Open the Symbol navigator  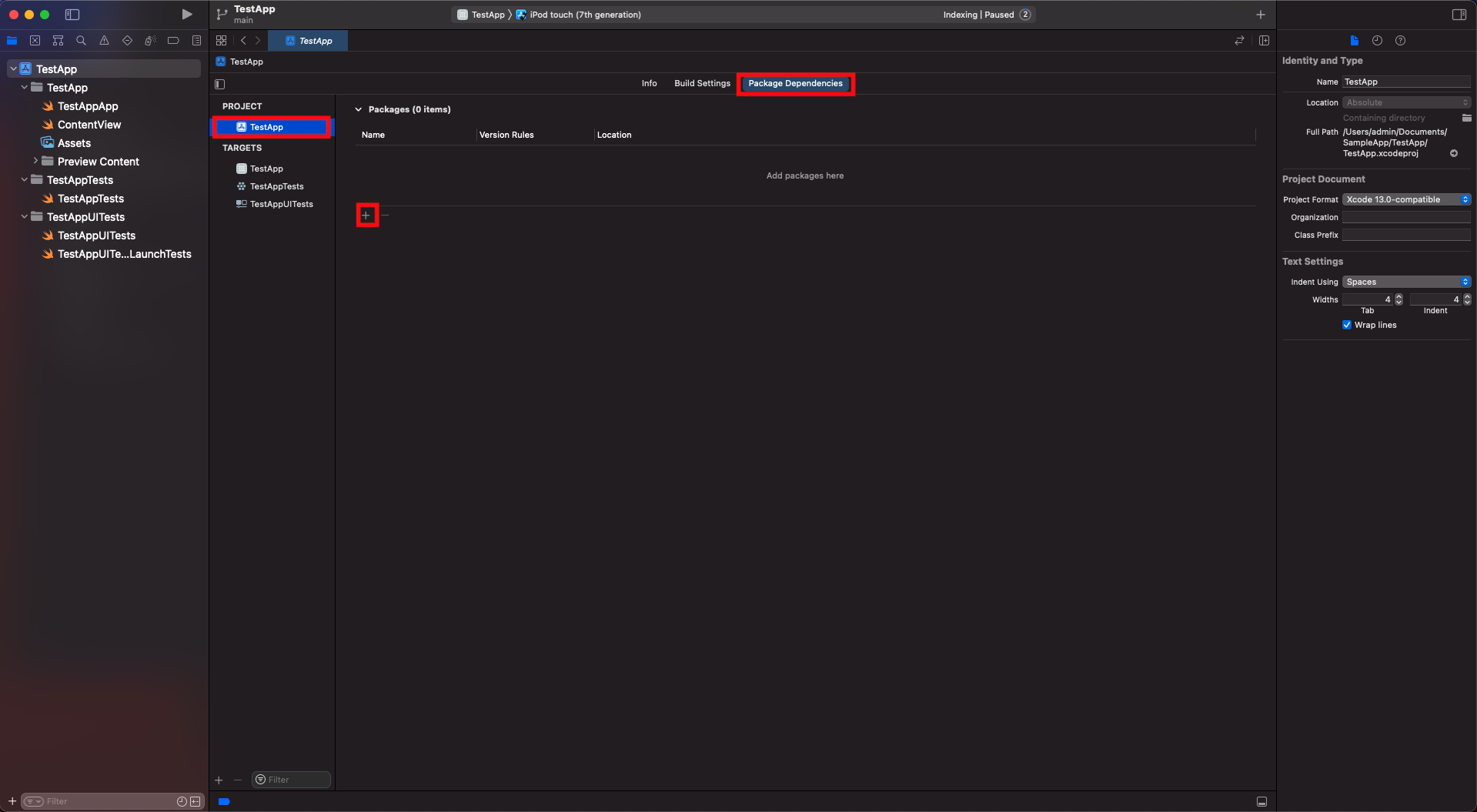pyautogui.click(x=58, y=41)
